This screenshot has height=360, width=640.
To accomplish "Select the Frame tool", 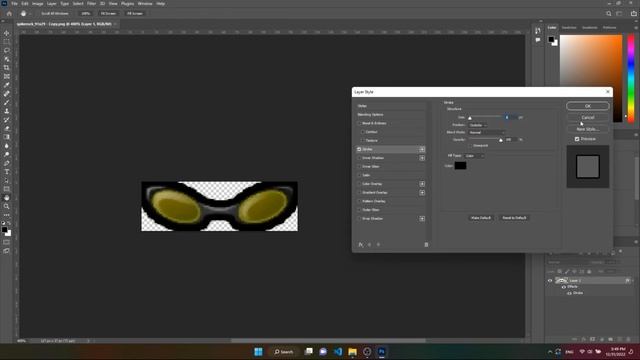I will coord(7,76).
